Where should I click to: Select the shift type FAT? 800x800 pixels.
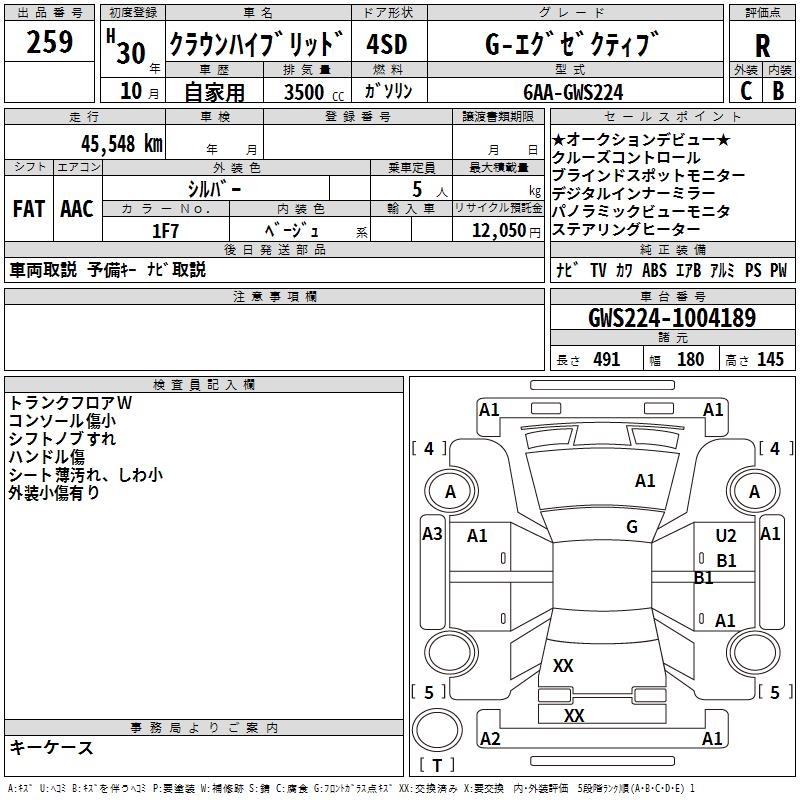coord(29,209)
